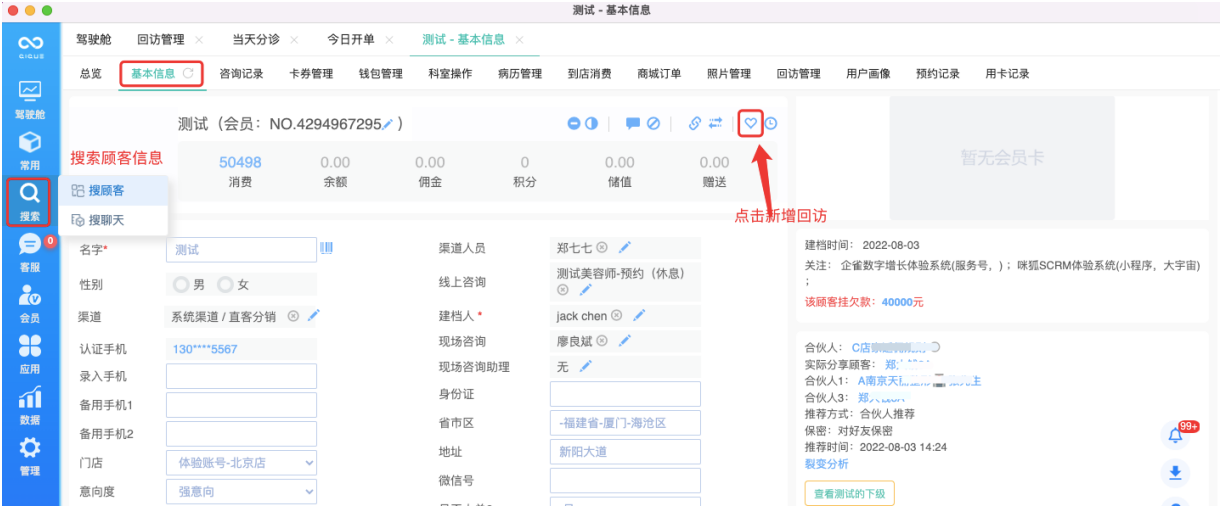
Task: Open the 客服 chat icon in sidebar
Action: click(30, 253)
